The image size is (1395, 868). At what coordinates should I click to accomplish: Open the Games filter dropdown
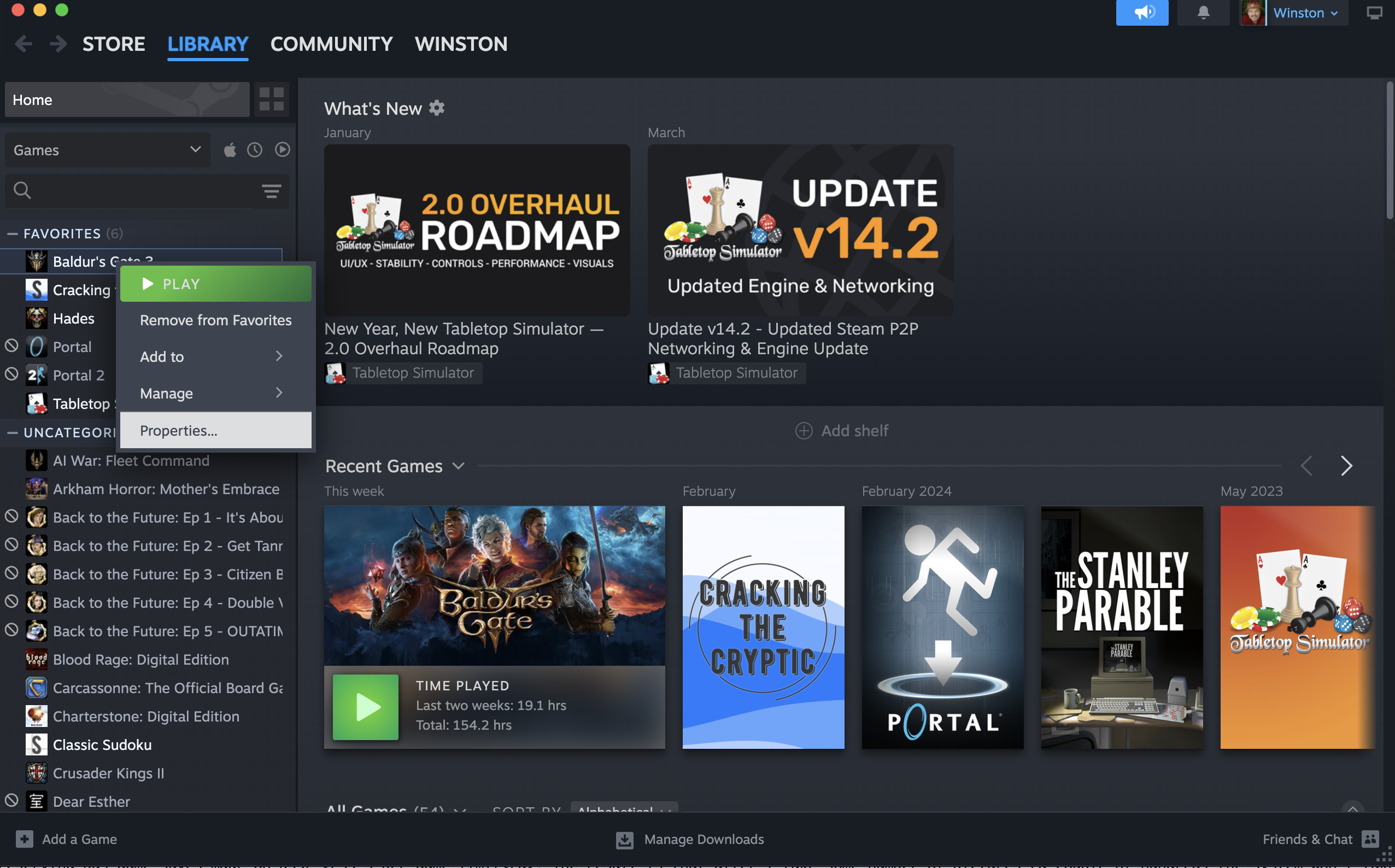pyautogui.click(x=107, y=150)
